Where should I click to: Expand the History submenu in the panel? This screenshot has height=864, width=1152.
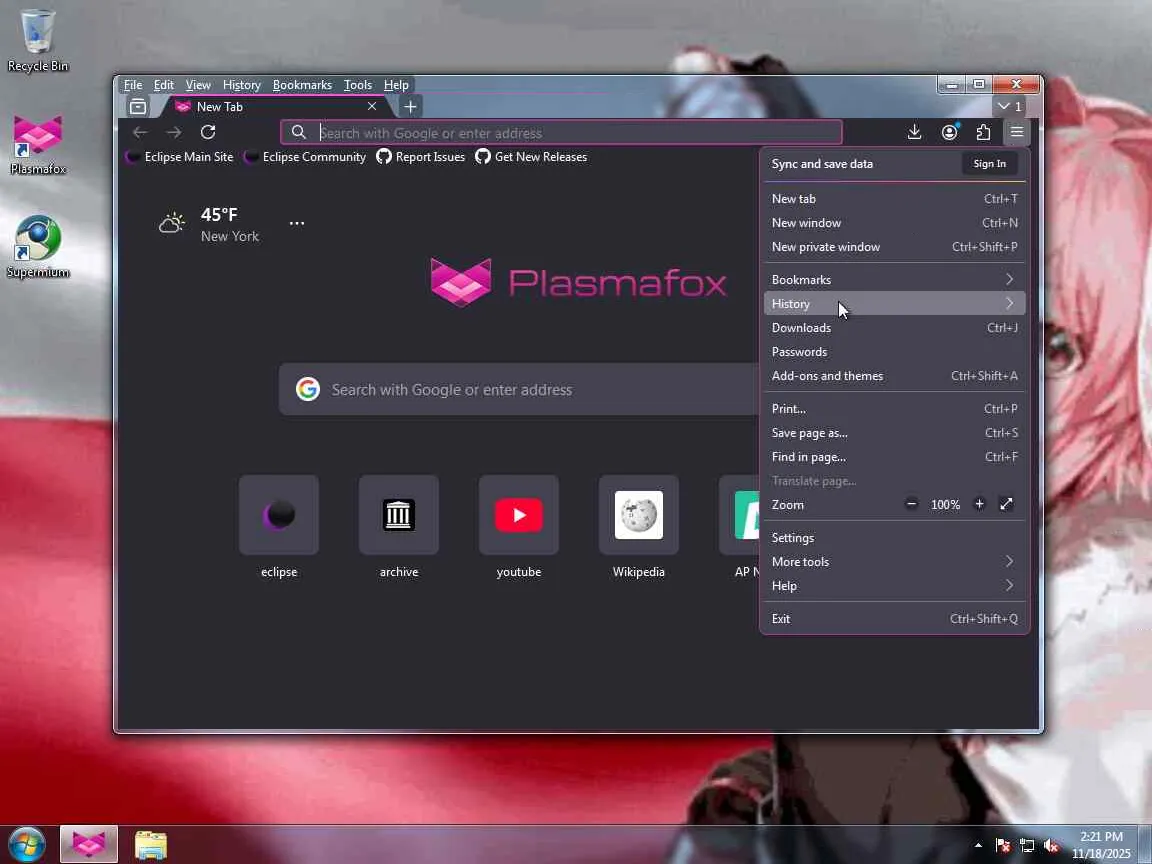[894, 303]
